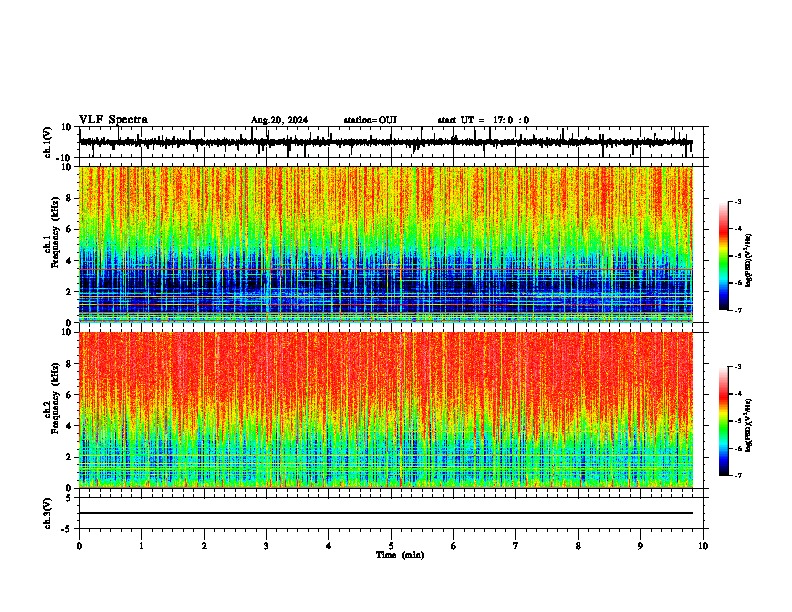Click the ch.1 spectrogram panel

[x=386, y=244]
